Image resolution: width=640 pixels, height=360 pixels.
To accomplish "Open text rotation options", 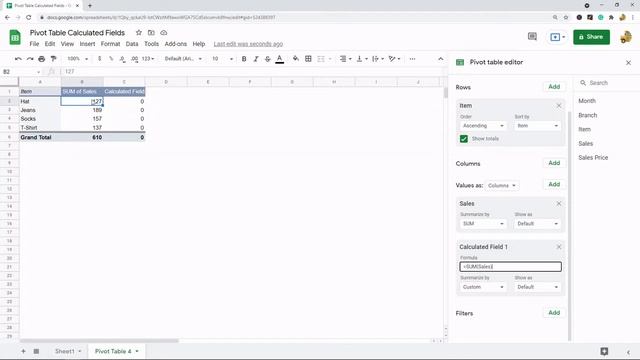I will (394, 59).
